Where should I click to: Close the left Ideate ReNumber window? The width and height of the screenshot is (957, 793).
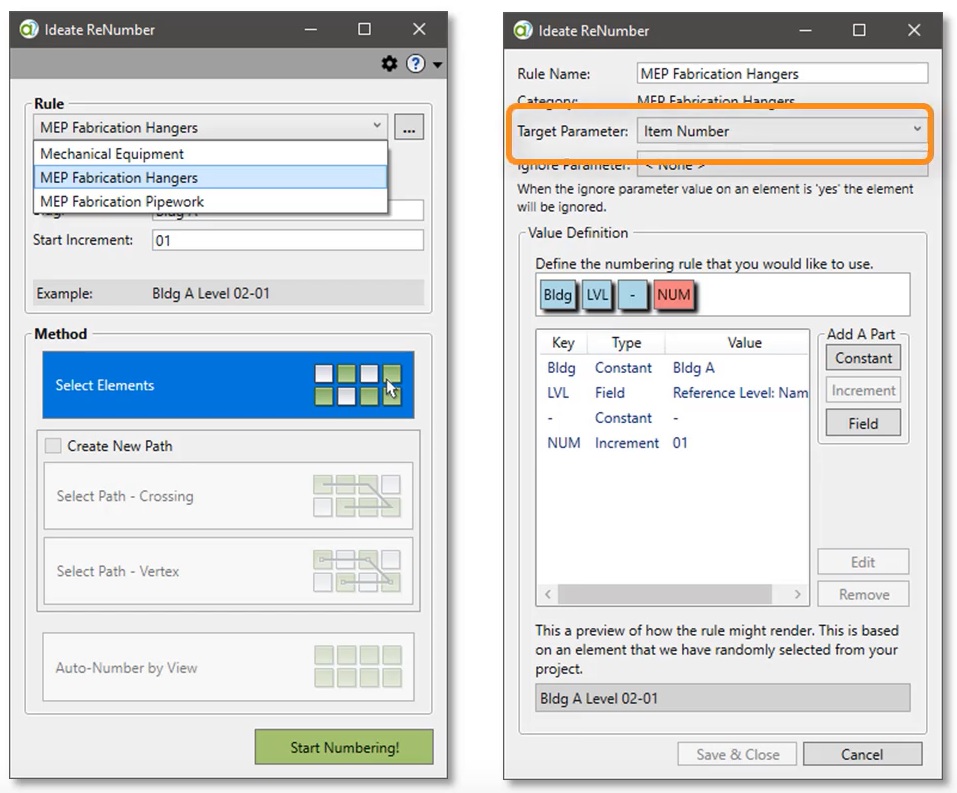point(419,29)
